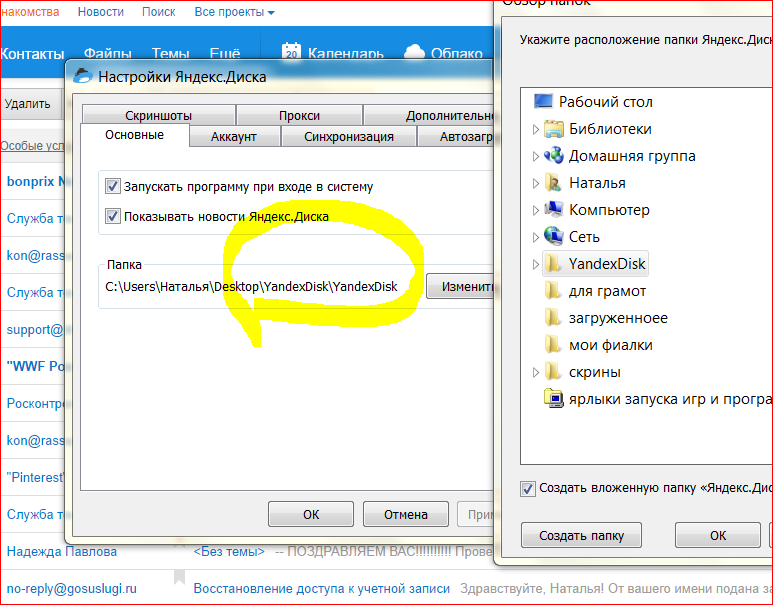Open Восстановление доступа к учетной записи message
This screenshot has width=773, height=605.
(x=321, y=588)
